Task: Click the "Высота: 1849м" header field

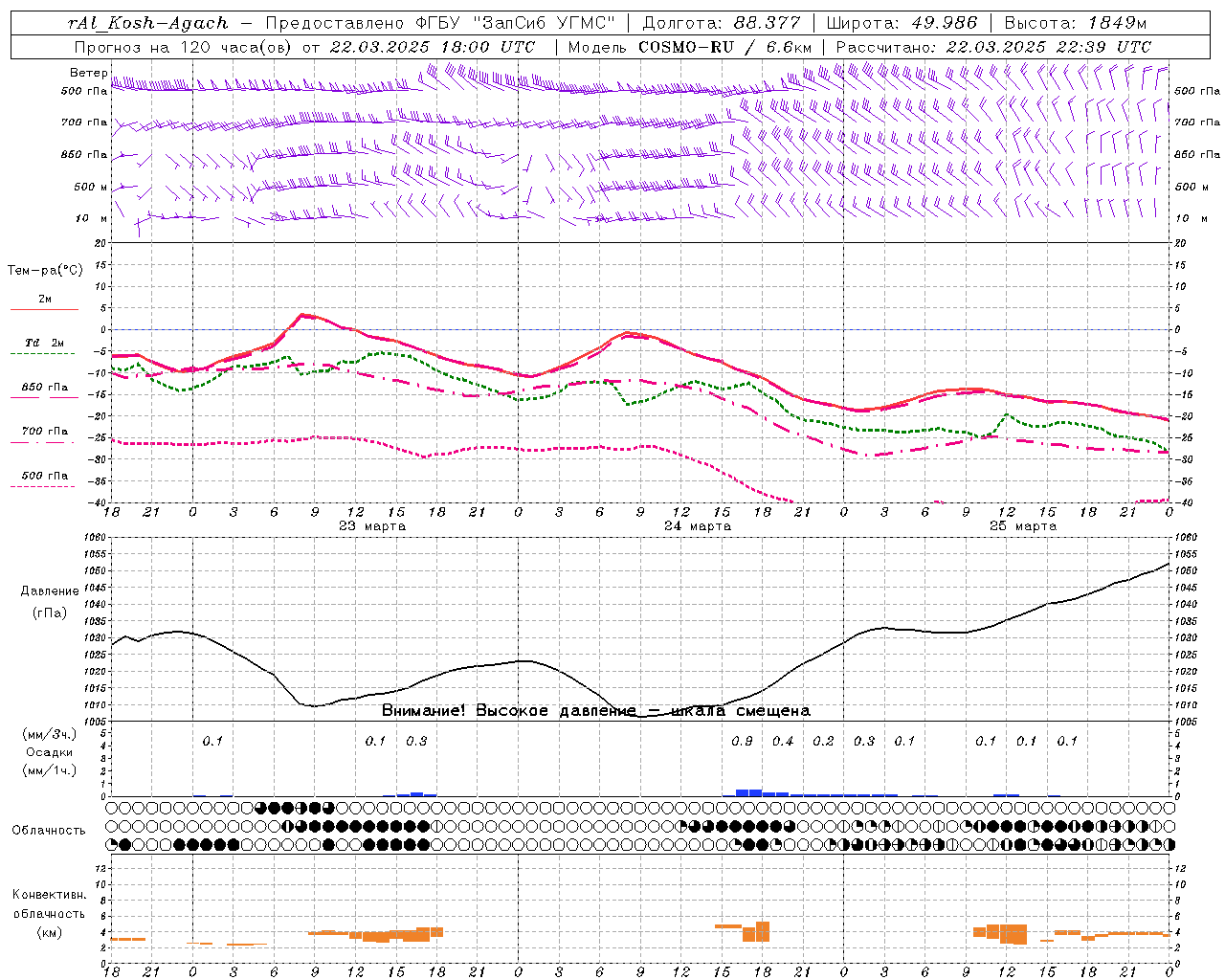Action: (1076, 23)
